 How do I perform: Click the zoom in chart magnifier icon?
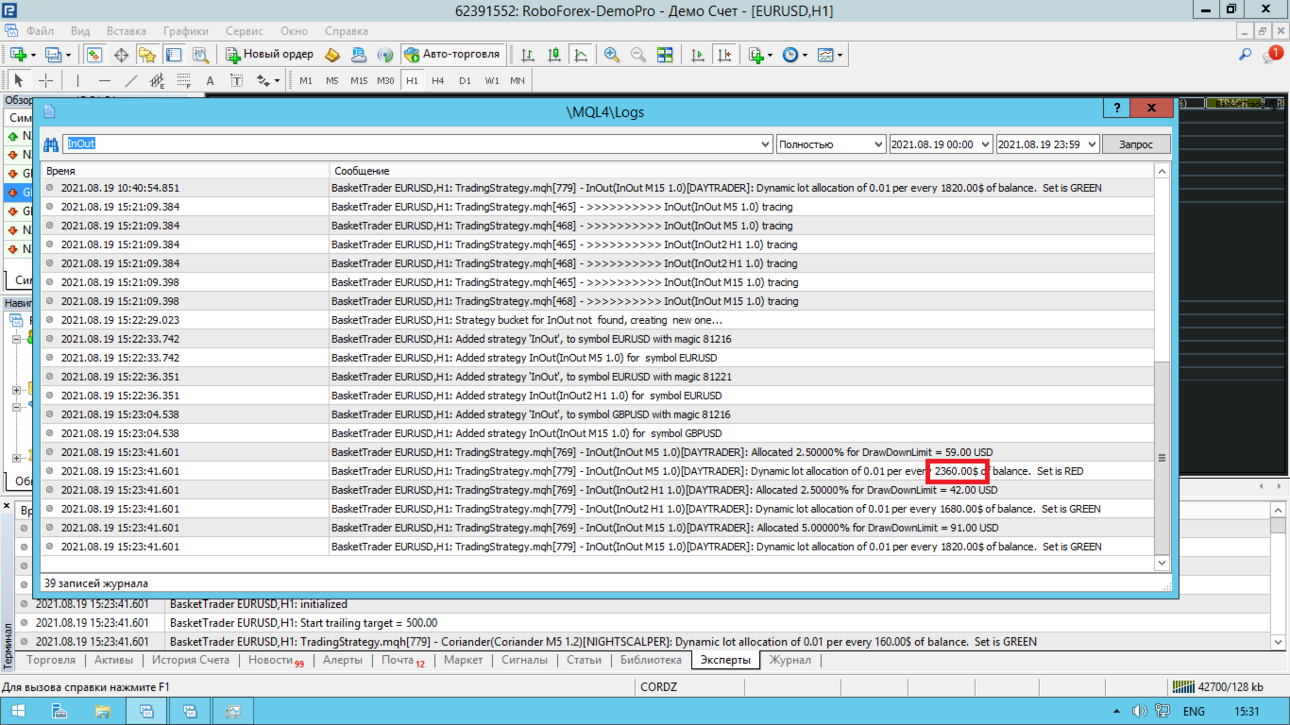[x=611, y=55]
